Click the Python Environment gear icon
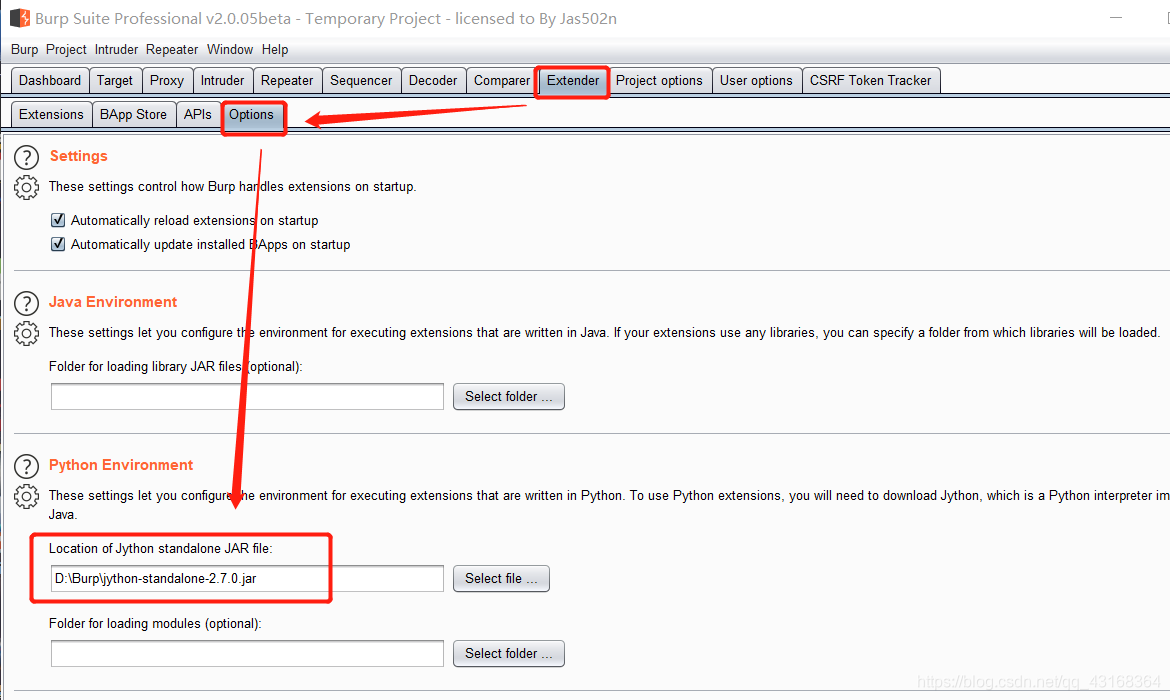 pyautogui.click(x=26, y=496)
